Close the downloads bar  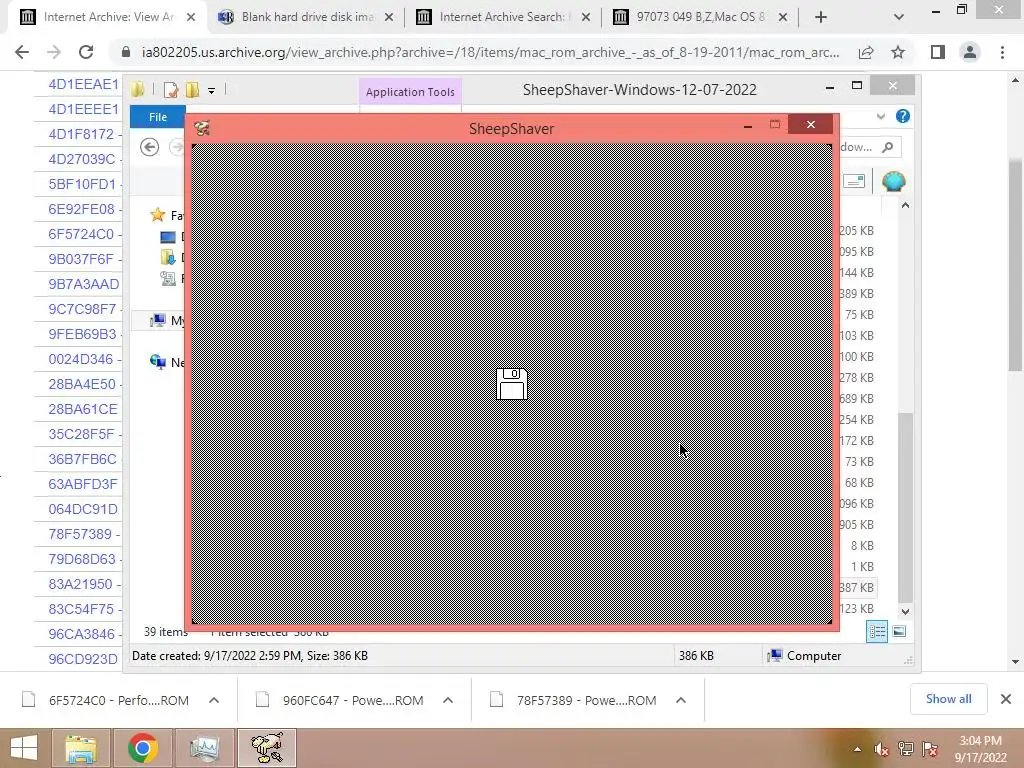1006,699
